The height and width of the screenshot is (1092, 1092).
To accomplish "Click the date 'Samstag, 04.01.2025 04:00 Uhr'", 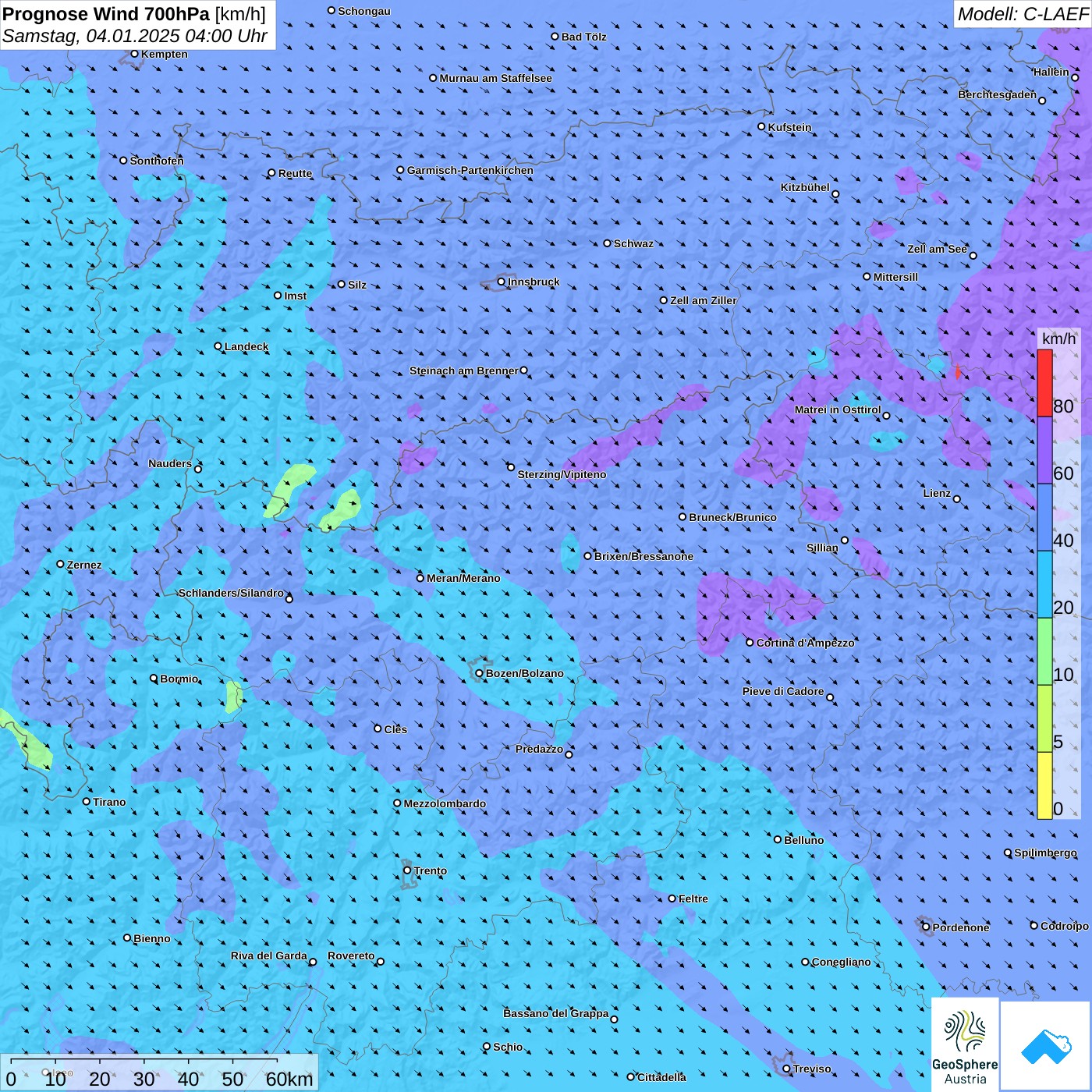I will click(135, 37).
